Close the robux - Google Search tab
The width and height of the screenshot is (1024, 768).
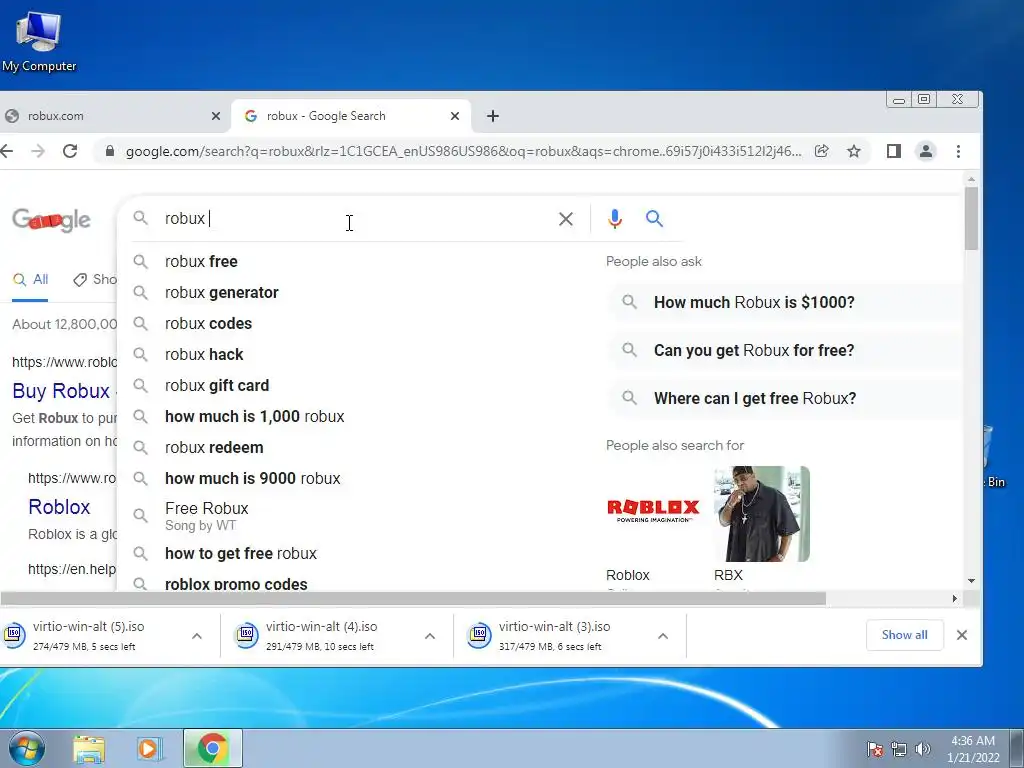tap(455, 116)
